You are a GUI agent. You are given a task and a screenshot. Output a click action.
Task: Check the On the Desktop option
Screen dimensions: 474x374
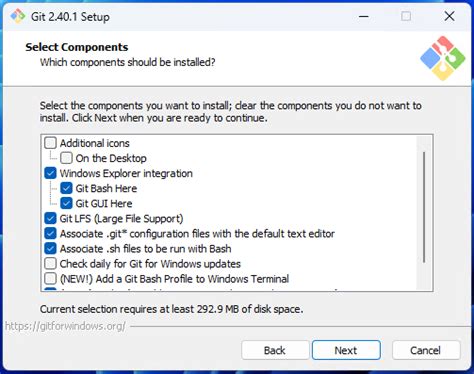[66, 158]
